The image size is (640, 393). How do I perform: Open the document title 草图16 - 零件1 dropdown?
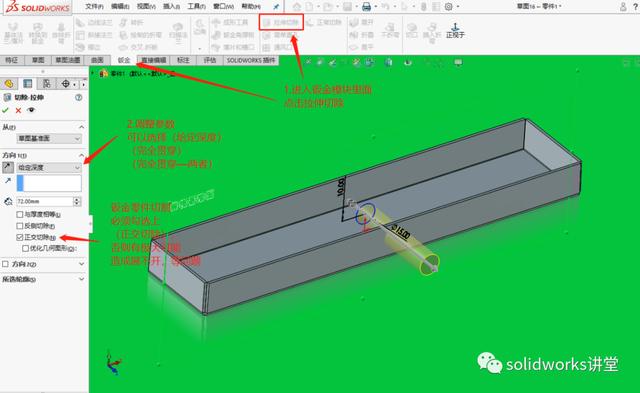[539, 7]
